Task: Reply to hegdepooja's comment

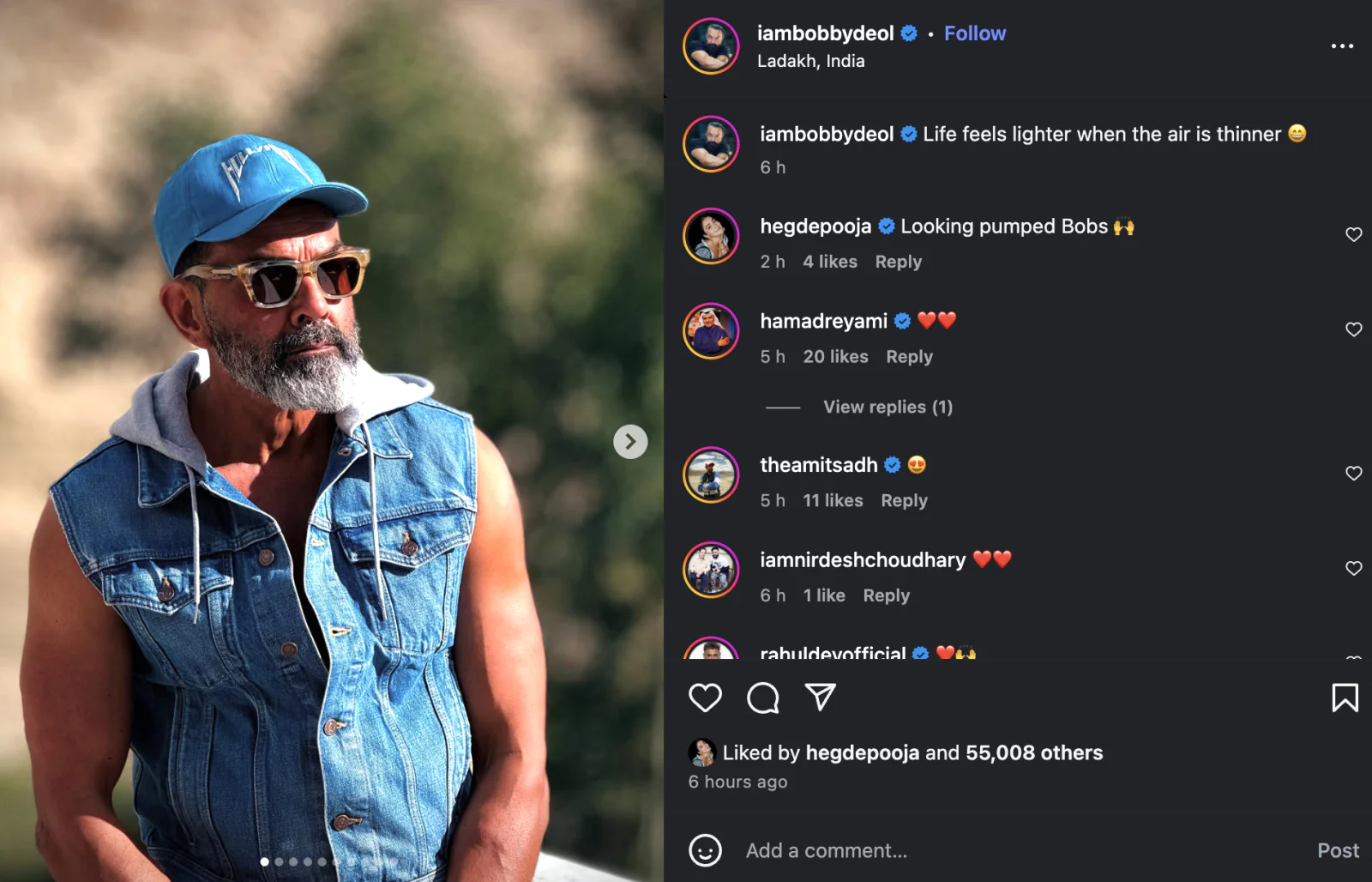Action: pos(898,262)
